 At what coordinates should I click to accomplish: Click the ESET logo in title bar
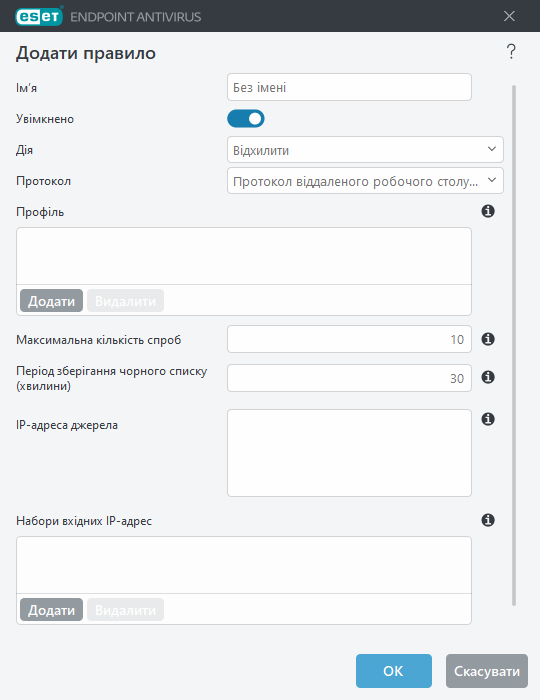(x=39, y=17)
